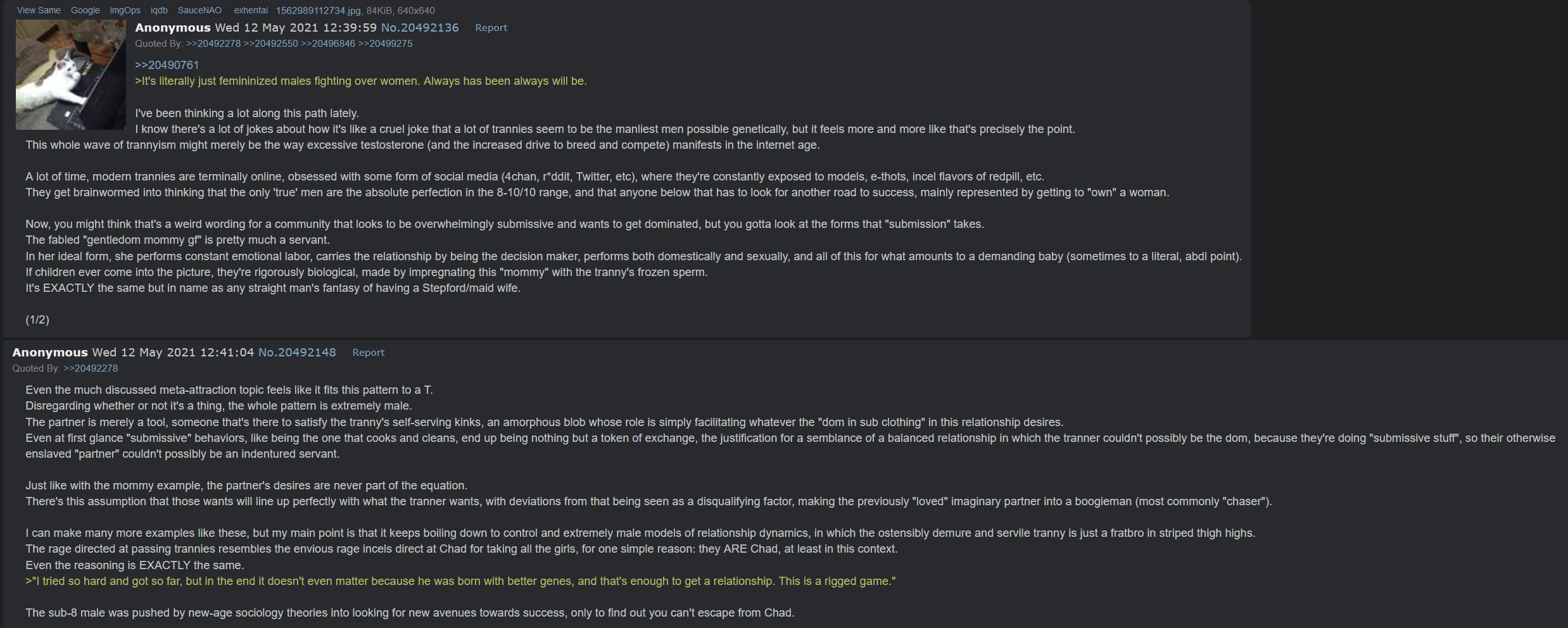Search the image with SauceNAO

point(199,10)
